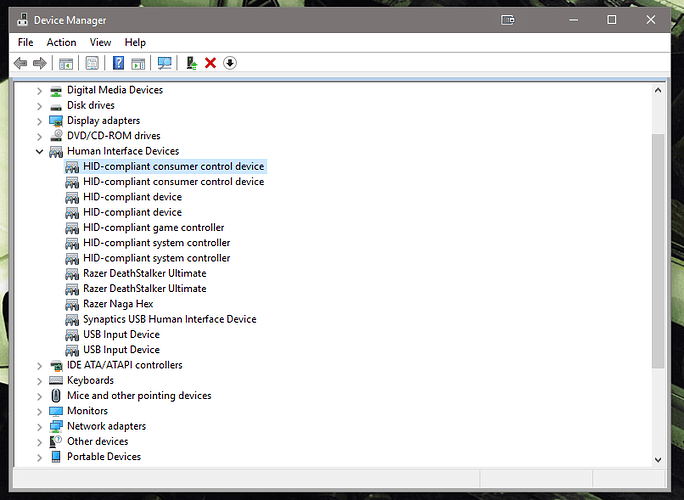Expand Mice and other pointing devices
The height and width of the screenshot is (500, 684).
40,395
